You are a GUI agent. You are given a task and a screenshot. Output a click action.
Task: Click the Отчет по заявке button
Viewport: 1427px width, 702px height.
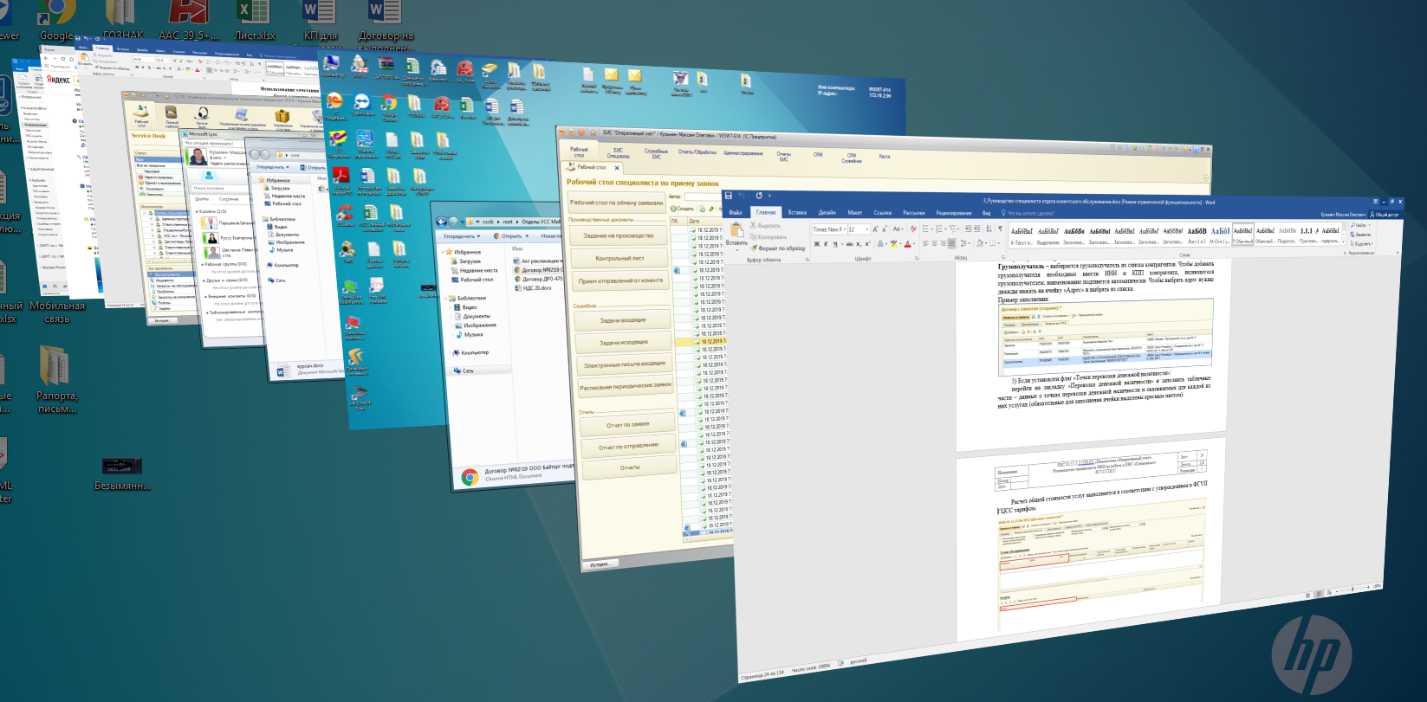627,423
